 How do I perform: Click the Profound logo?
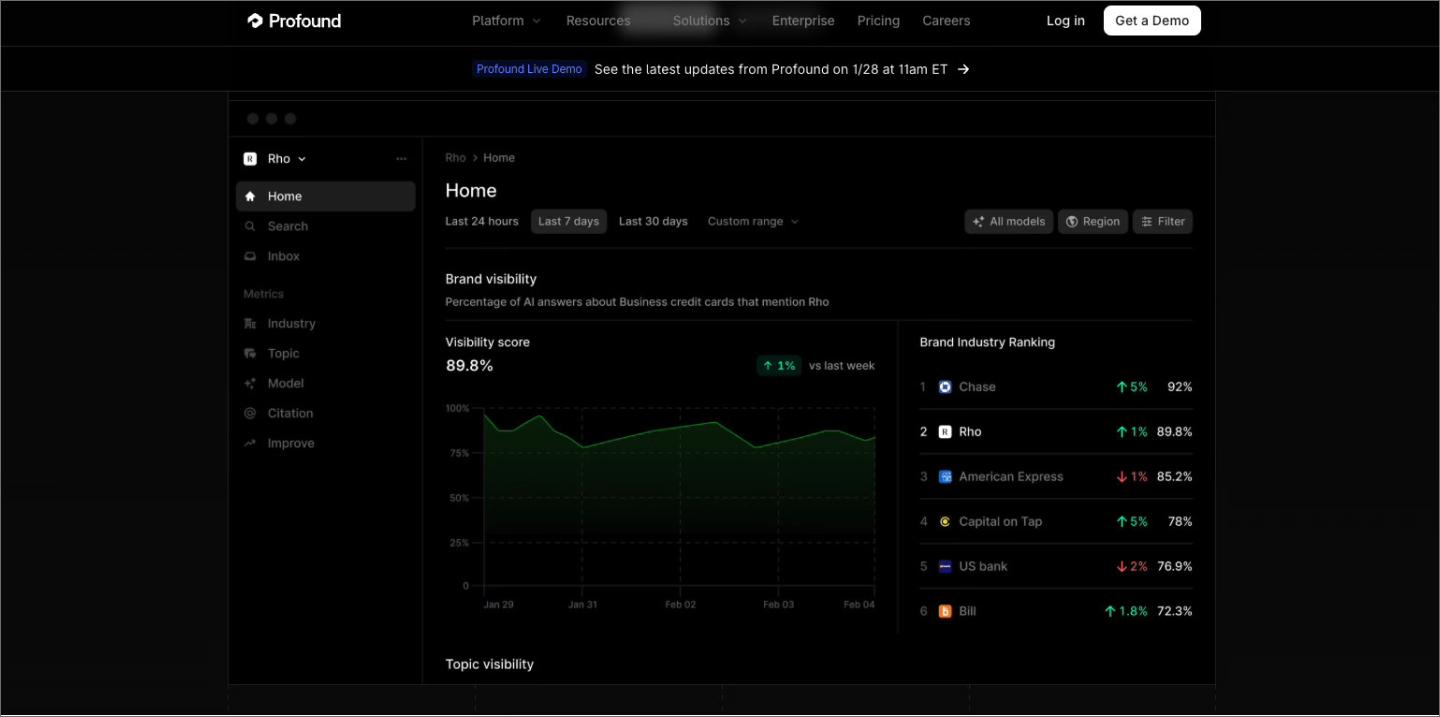[294, 21]
